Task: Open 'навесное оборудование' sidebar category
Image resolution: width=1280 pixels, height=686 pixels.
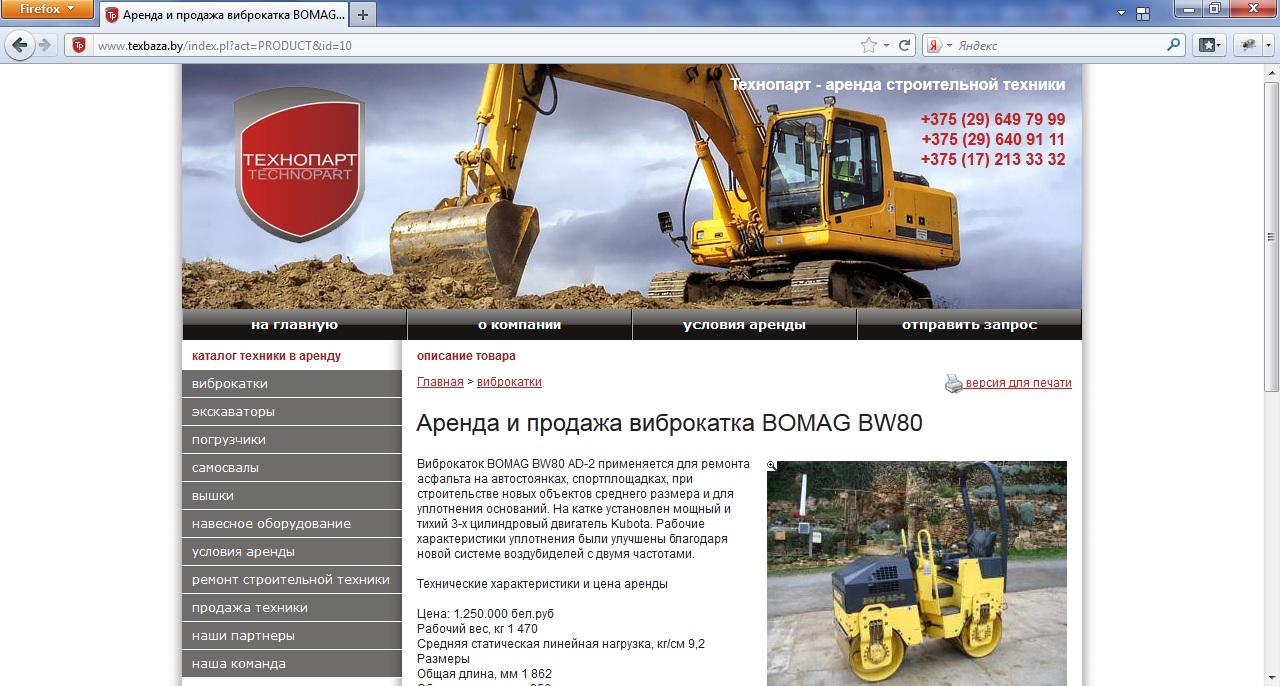Action: 291,524
